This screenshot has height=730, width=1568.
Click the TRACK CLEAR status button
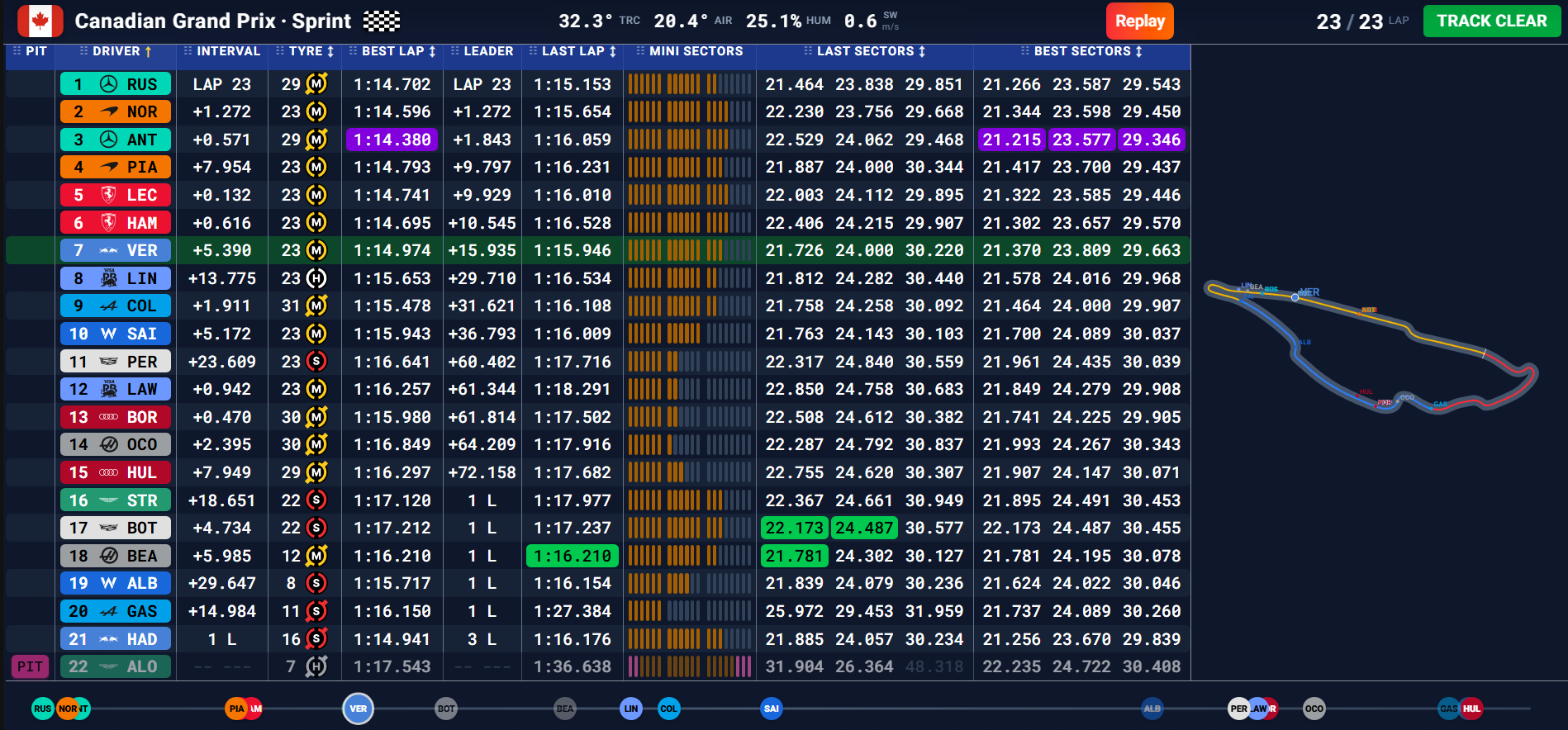click(1492, 21)
